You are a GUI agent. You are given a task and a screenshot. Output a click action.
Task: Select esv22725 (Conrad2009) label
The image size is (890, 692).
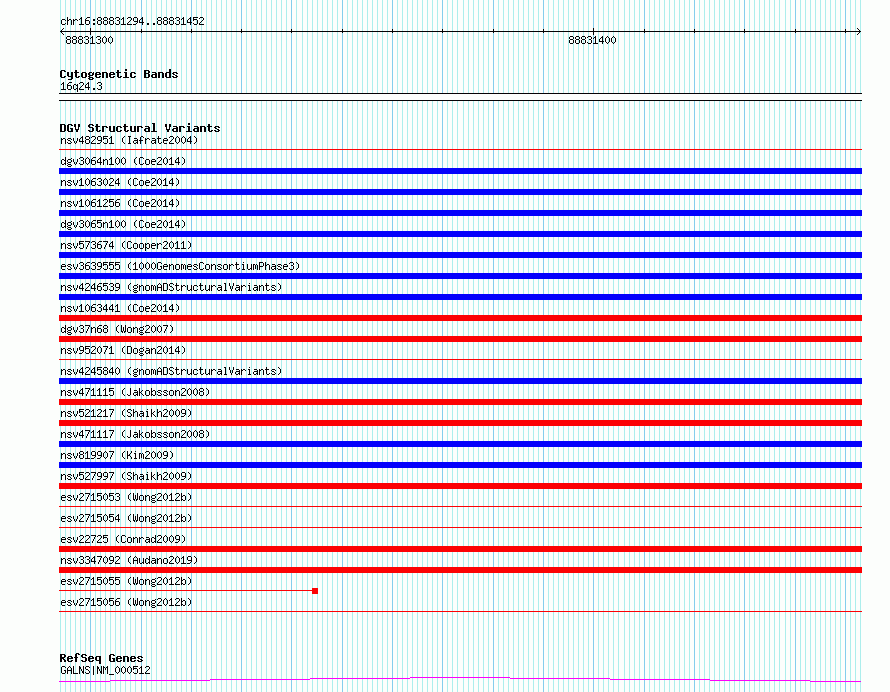pos(123,539)
